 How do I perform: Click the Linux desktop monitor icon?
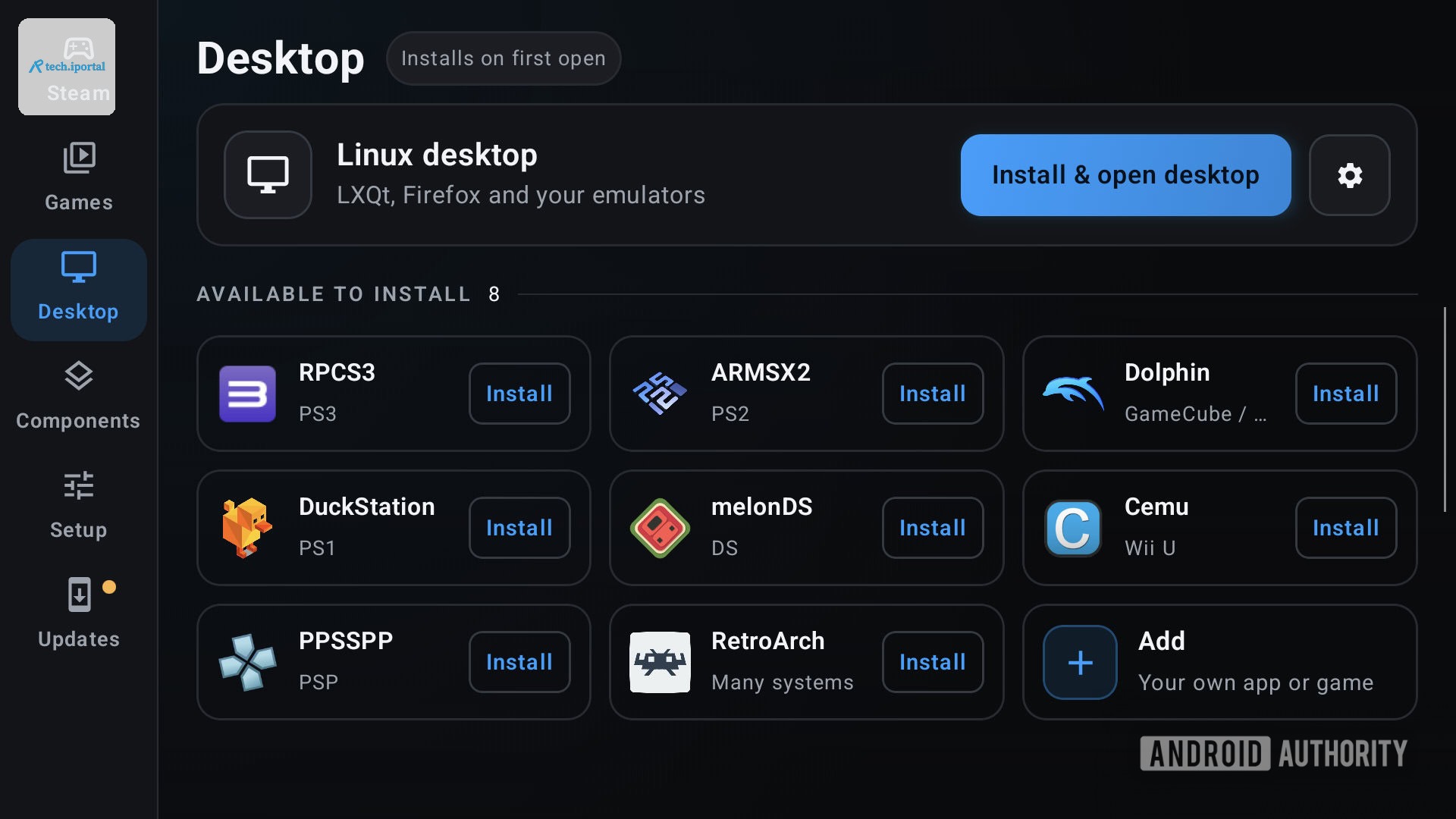[x=268, y=175]
